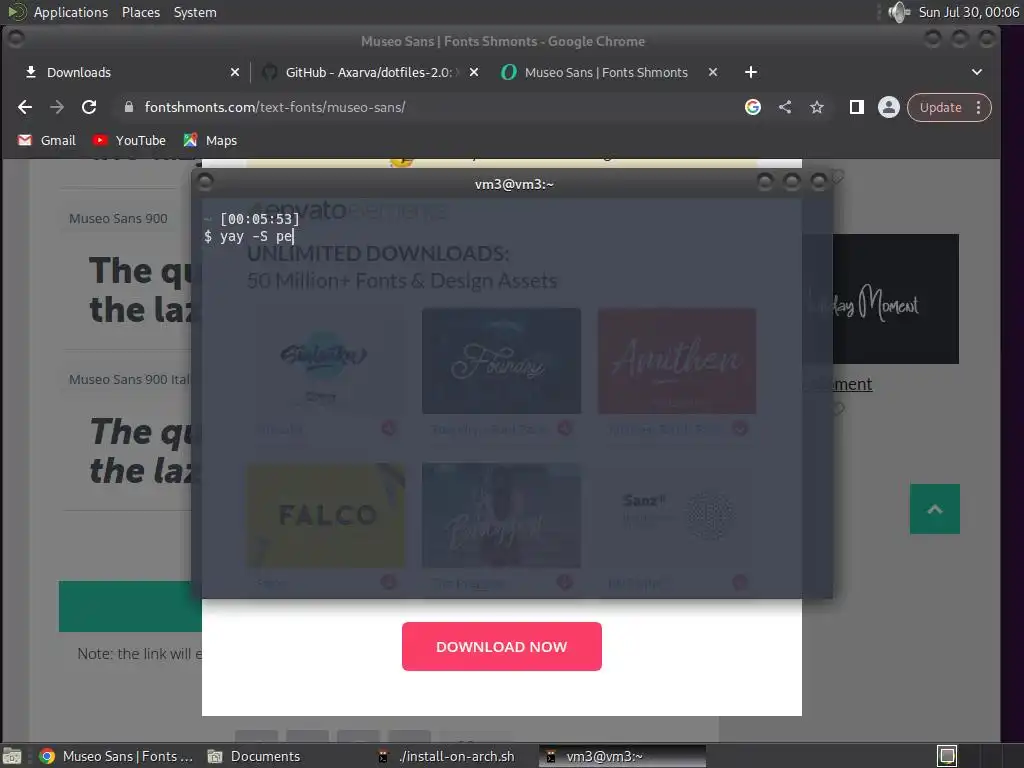Open Maps bookmark

(x=210, y=140)
